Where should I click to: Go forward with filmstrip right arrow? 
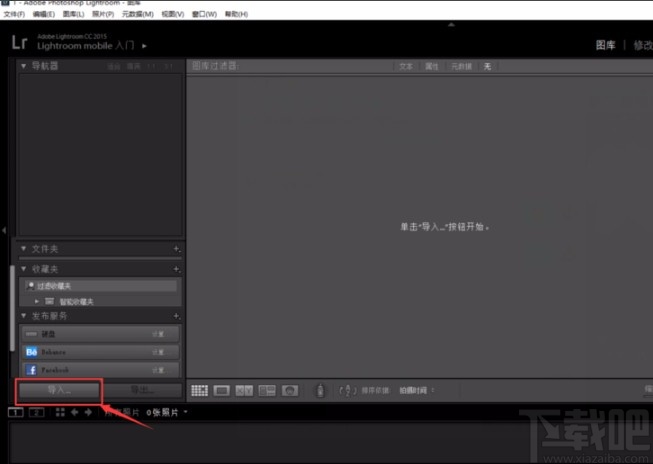click(x=88, y=412)
